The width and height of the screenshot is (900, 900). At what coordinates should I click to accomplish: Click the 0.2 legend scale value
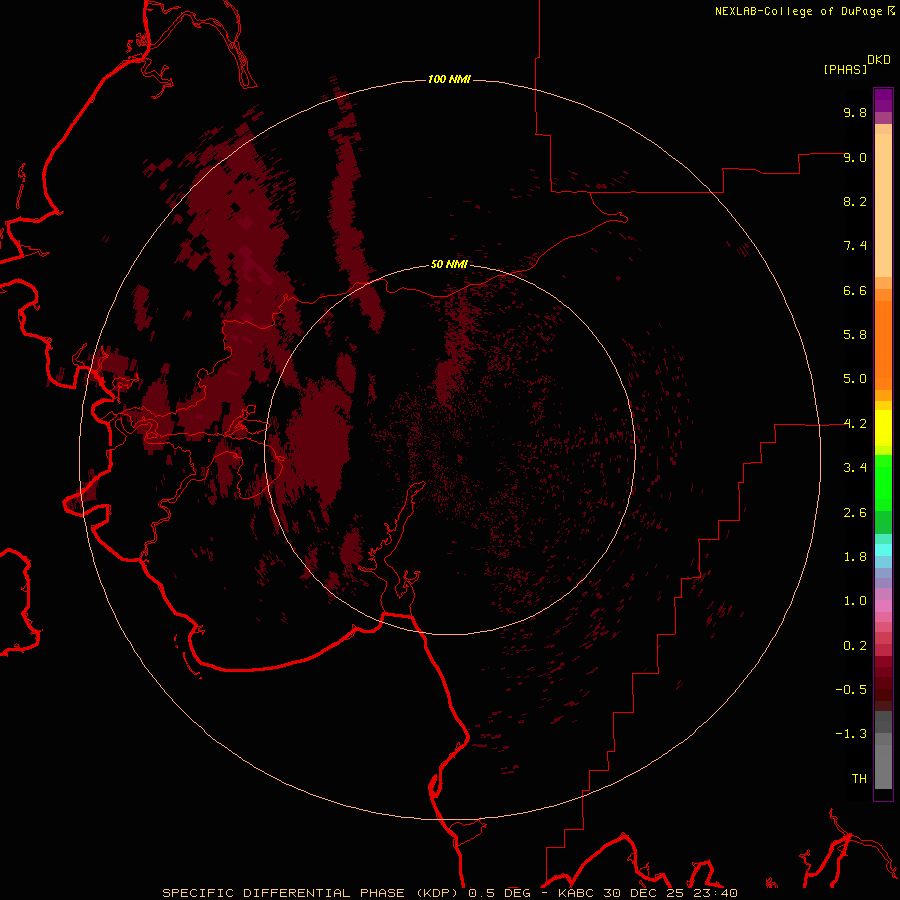coord(855,646)
